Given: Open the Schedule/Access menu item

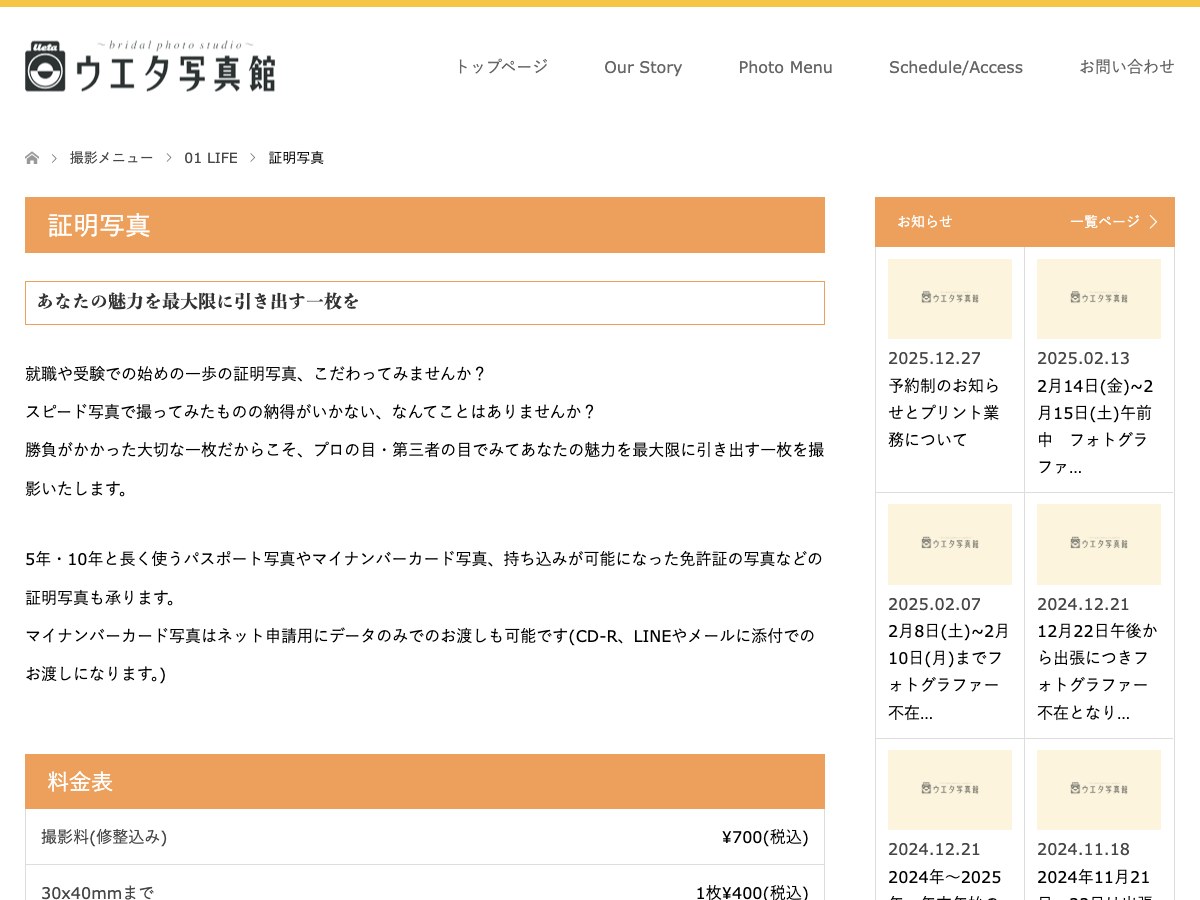Looking at the screenshot, I should pos(956,67).
